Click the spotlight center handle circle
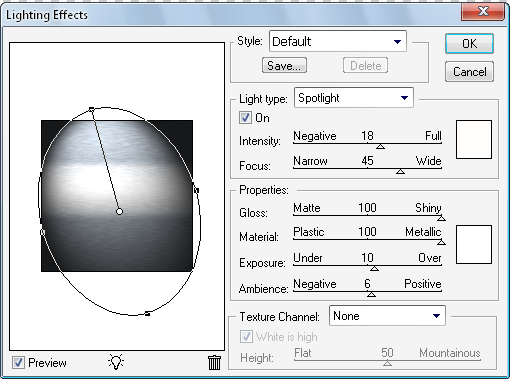510x379 pixels. point(119,211)
